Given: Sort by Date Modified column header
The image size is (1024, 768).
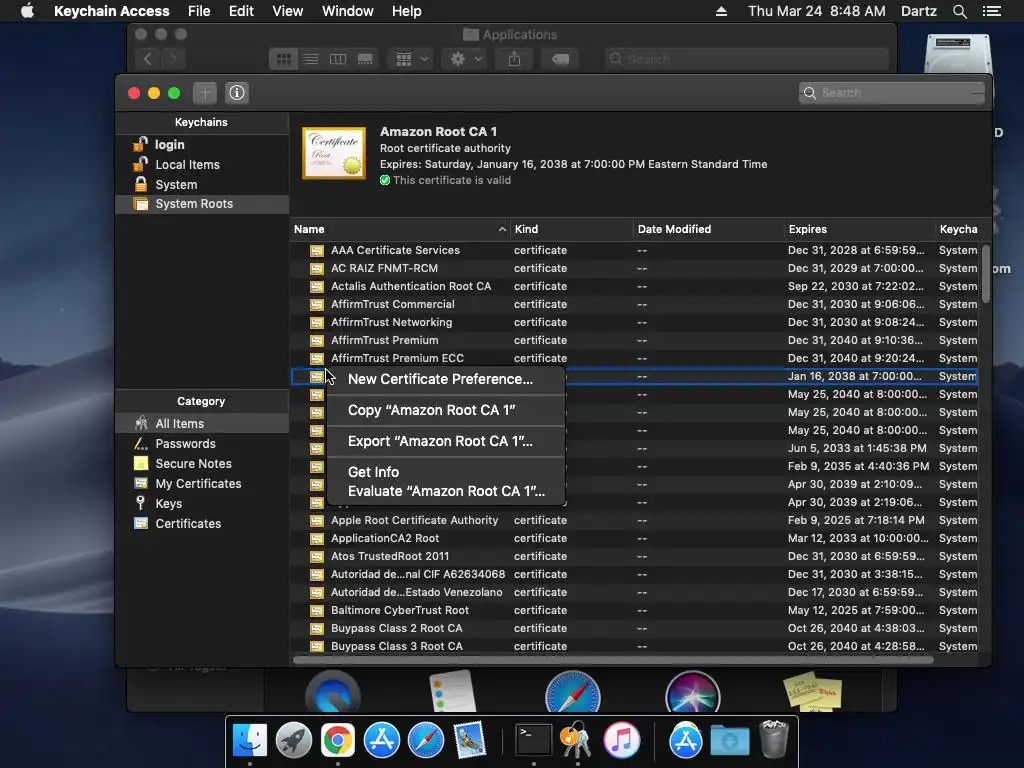Looking at the screenshot, I should click(x=709, y=229).
